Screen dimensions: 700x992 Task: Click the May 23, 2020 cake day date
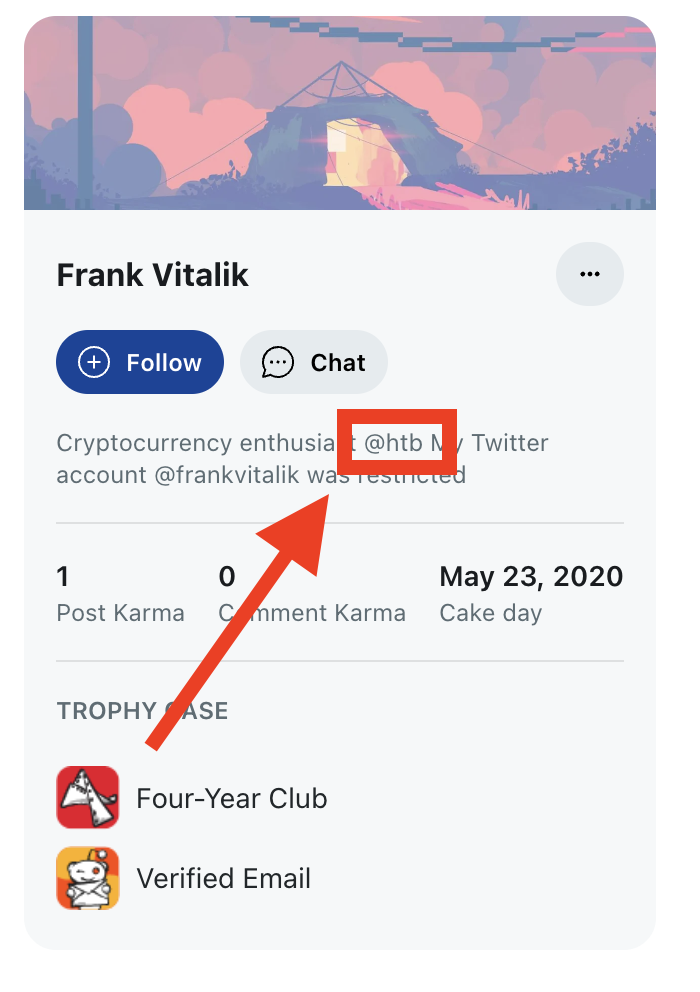tap(531, 577)
